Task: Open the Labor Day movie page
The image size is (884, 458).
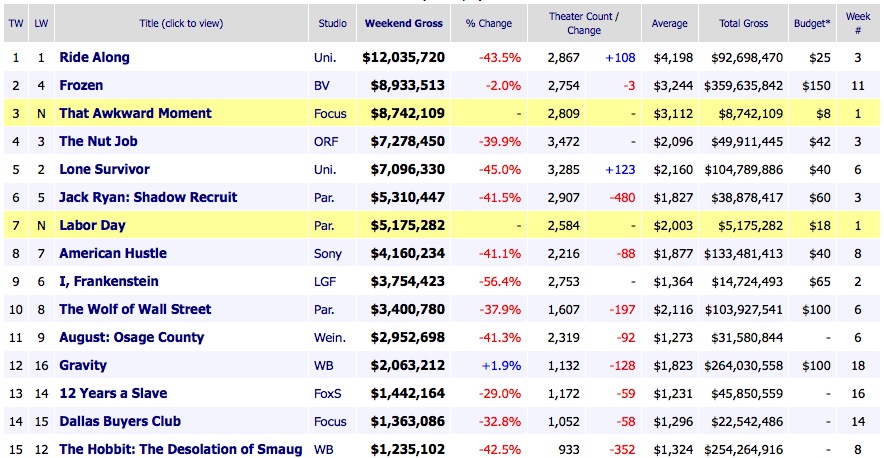Action: pyautogui.click(x=92, y=226)
